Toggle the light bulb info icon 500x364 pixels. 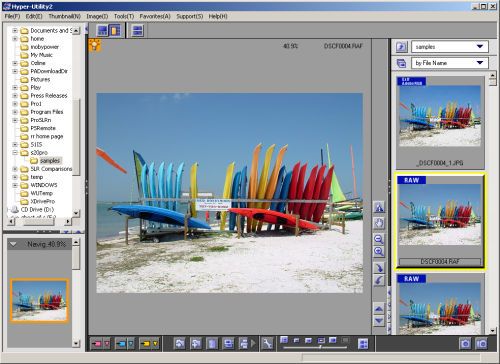(x=95, y=45)
